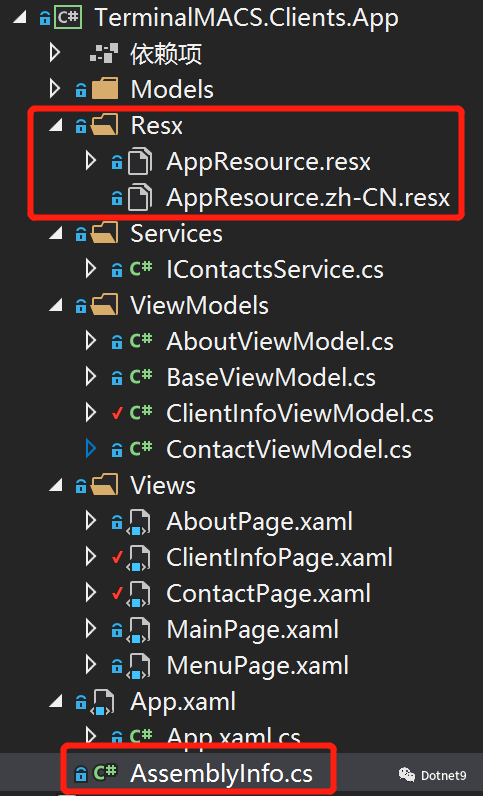Click the C# icon of ClientInfoViewModel.cs
Image resolution: width=483 pixels, height=796 pixels.
[141, 412]
